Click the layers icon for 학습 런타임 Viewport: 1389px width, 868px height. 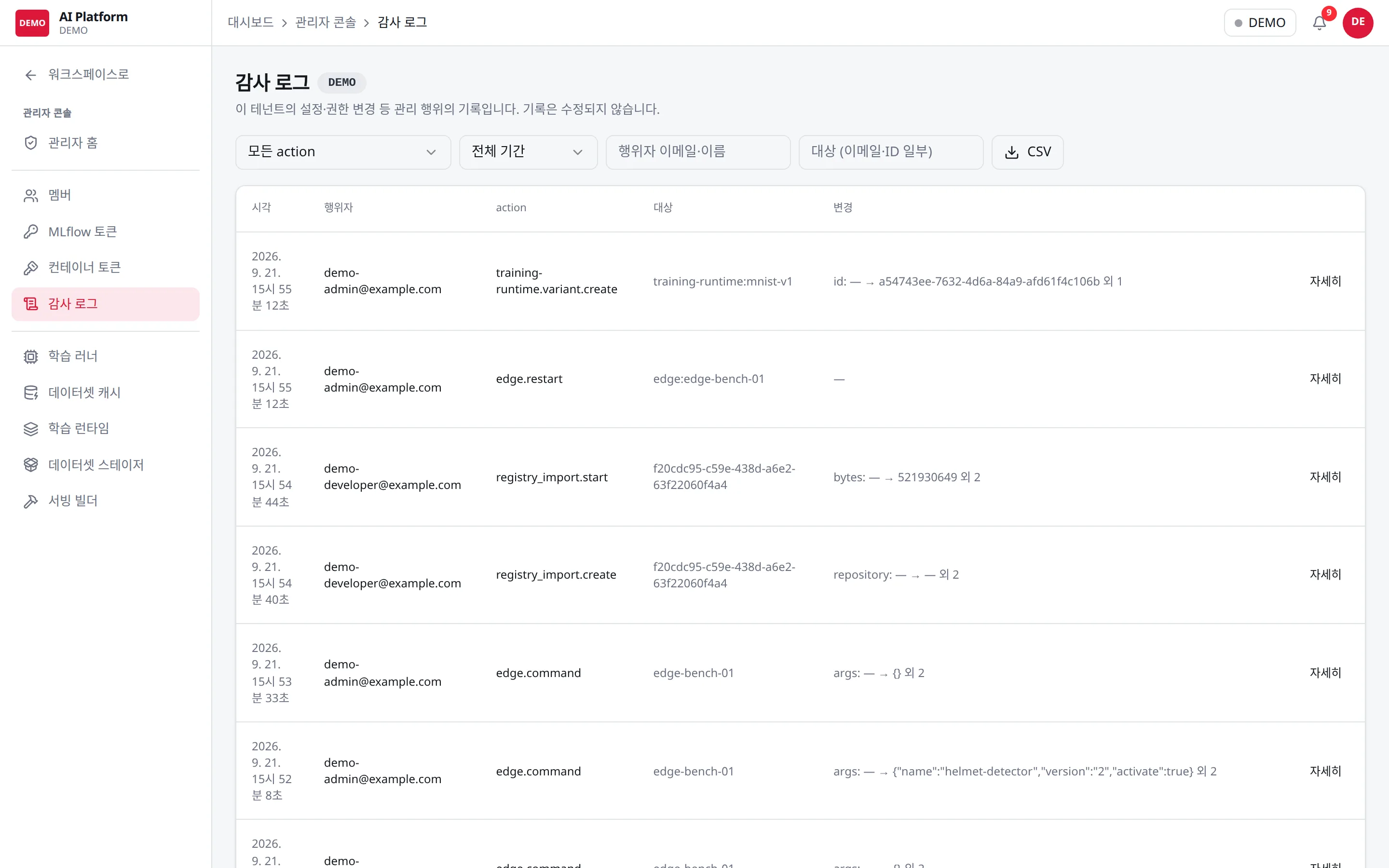pyautogui.click(x=31, y=429)
